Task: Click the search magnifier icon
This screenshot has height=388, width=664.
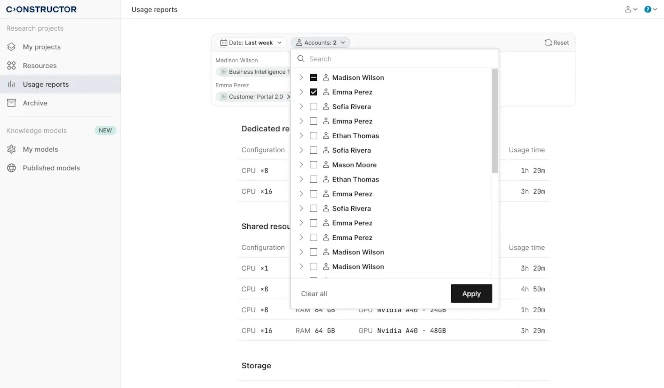Action: (301, 58)
